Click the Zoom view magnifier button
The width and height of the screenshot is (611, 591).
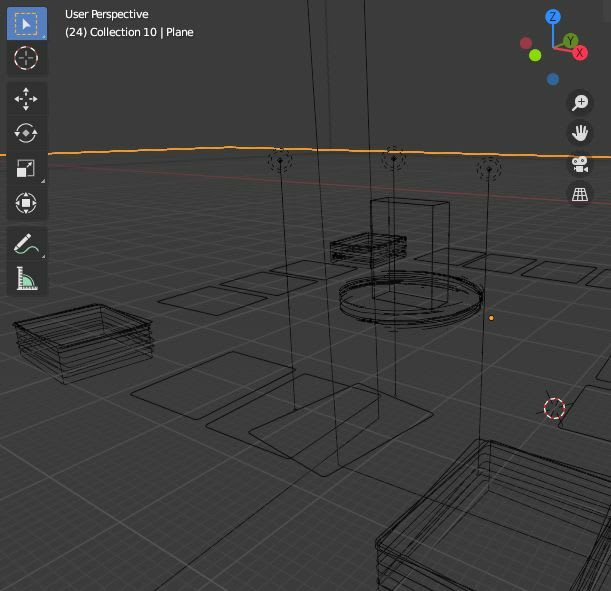[x=580, y=103]
